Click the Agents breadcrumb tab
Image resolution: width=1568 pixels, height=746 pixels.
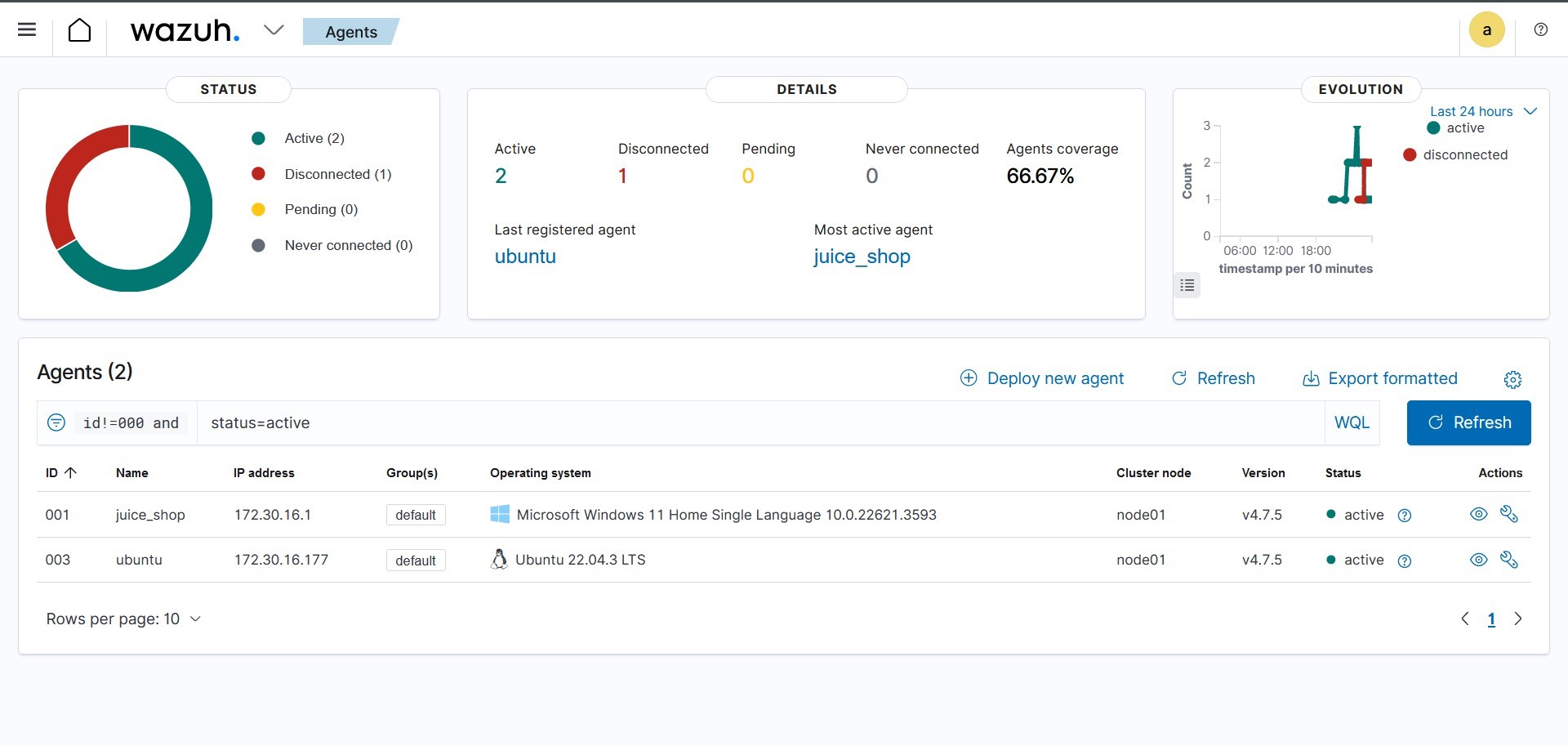coord(351,32)
